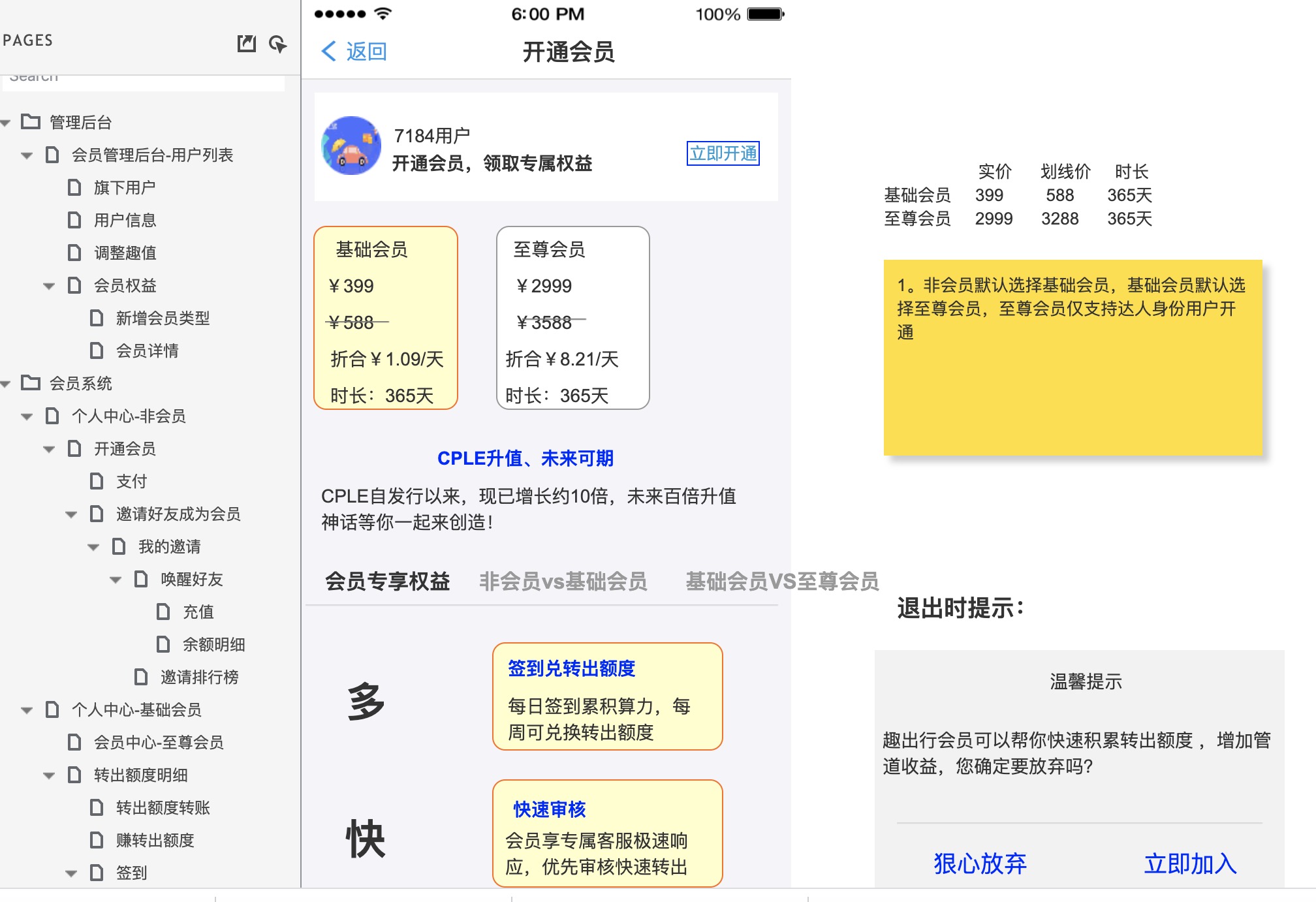The height and width of the screenshot is (902, 1316).
Task: Select the 至尊会员 membership card
Action: click(572, 319)
